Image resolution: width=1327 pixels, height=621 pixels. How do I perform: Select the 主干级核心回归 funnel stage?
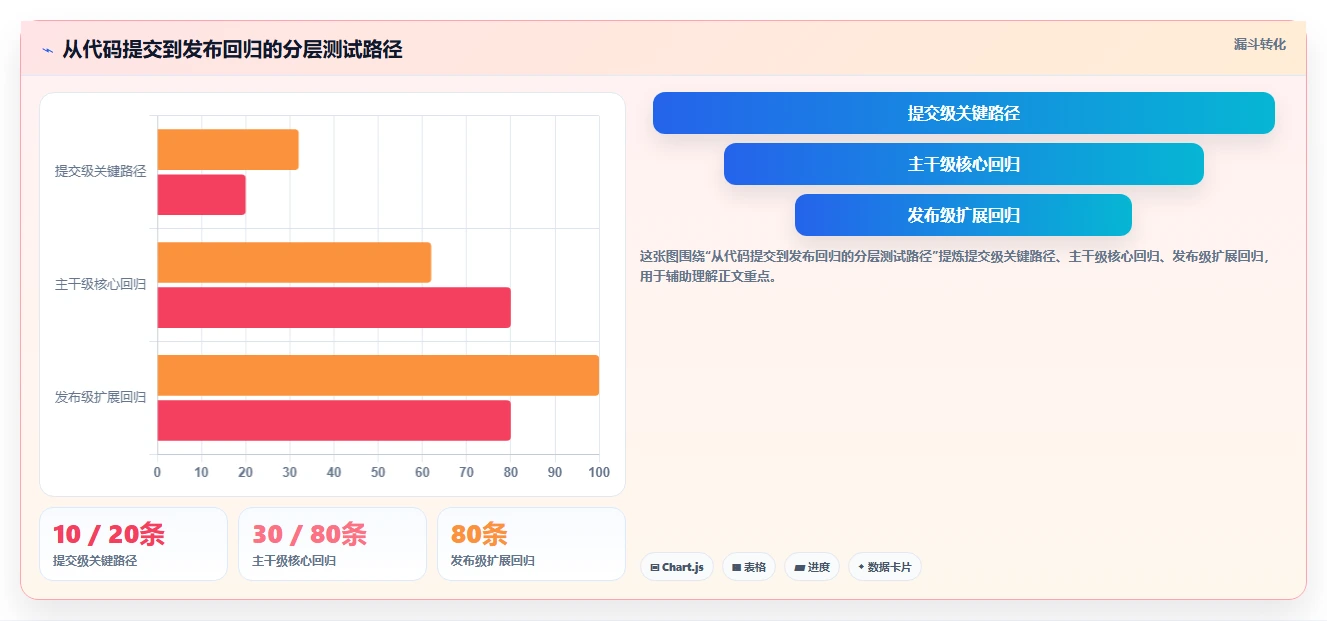(964, 164)
